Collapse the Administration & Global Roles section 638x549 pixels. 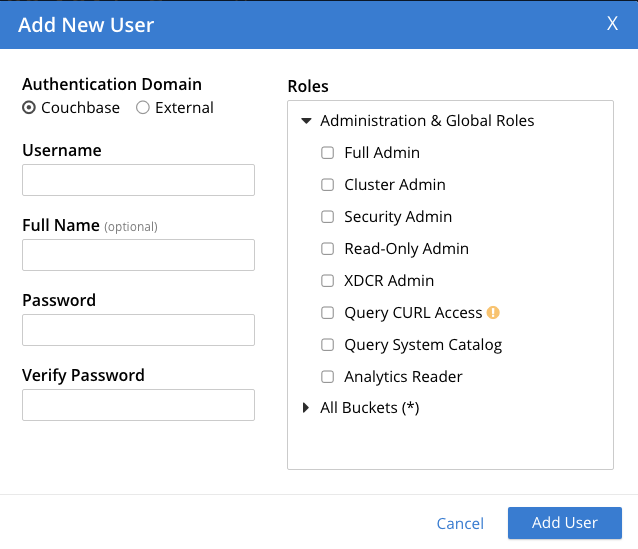(307, 121)
